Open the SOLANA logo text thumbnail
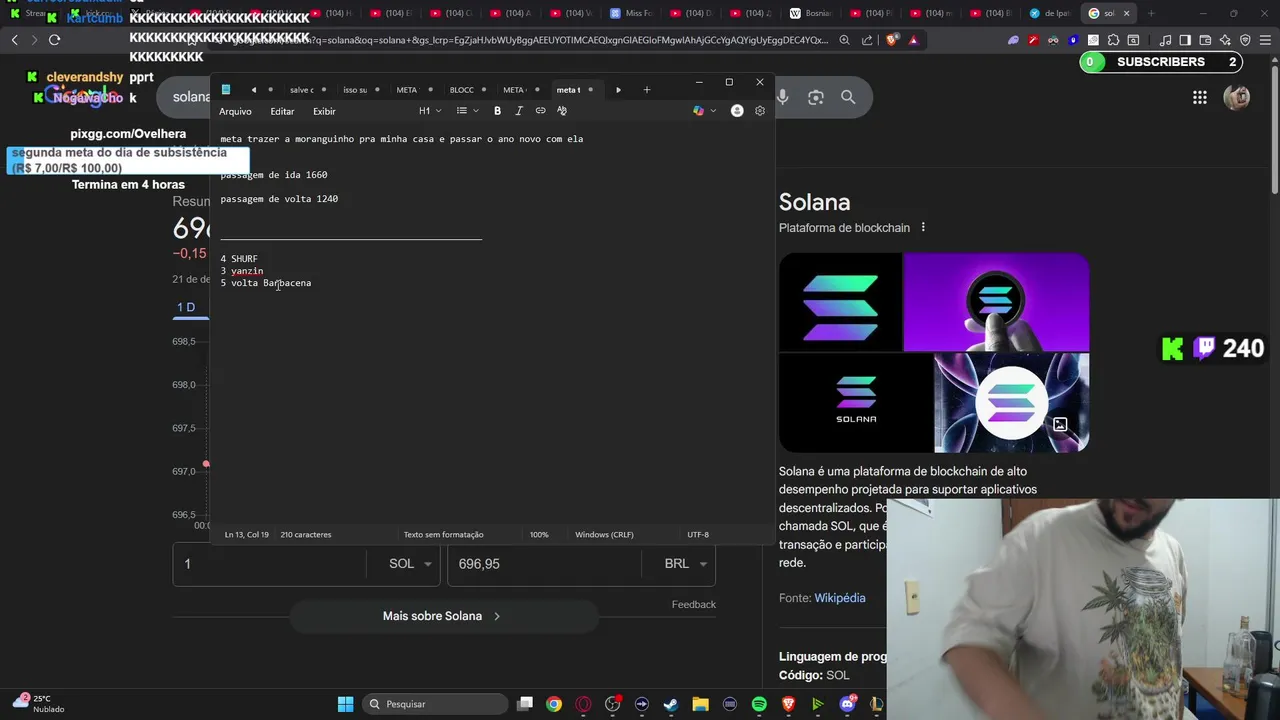This screenshot has height=720, width=1280. click(x=855, y=403)
